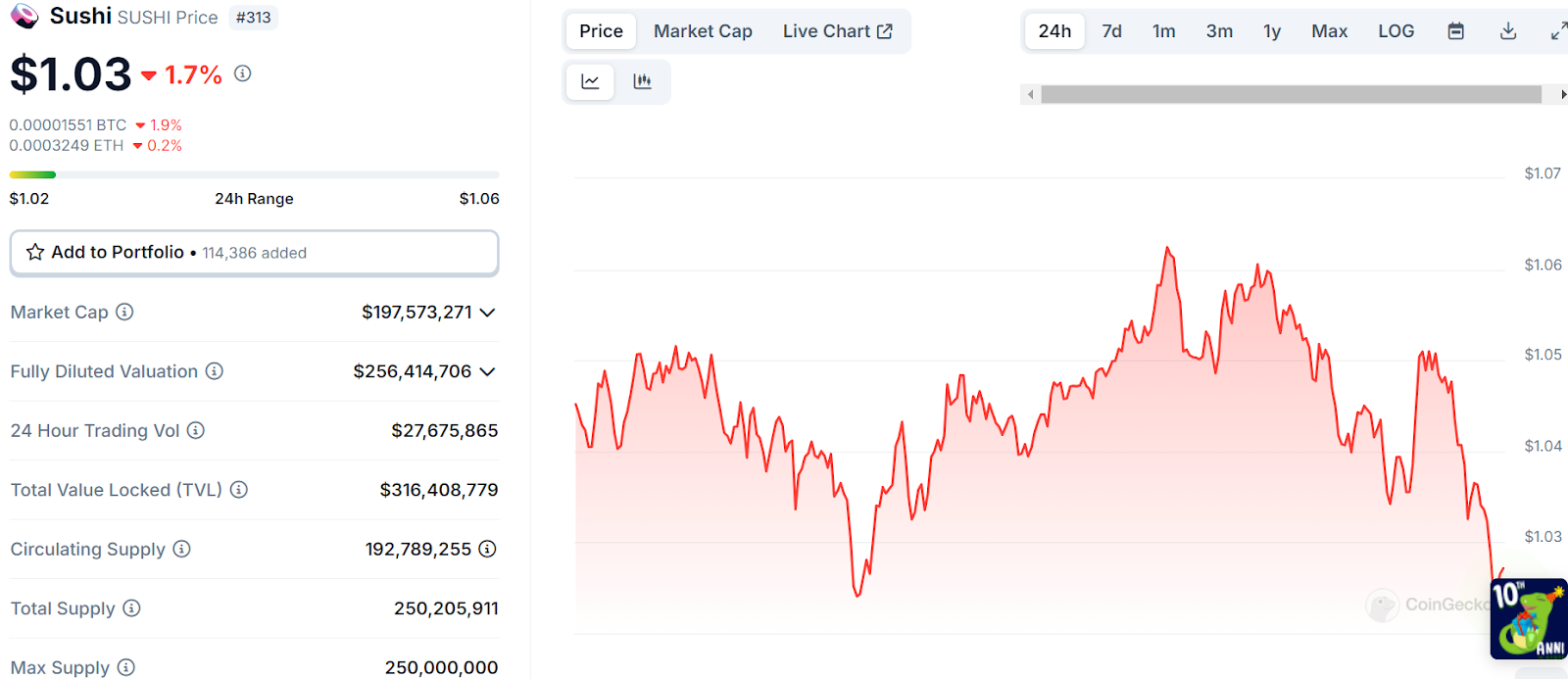Open the price change info icon beside 1.7%

pos(243,73)
